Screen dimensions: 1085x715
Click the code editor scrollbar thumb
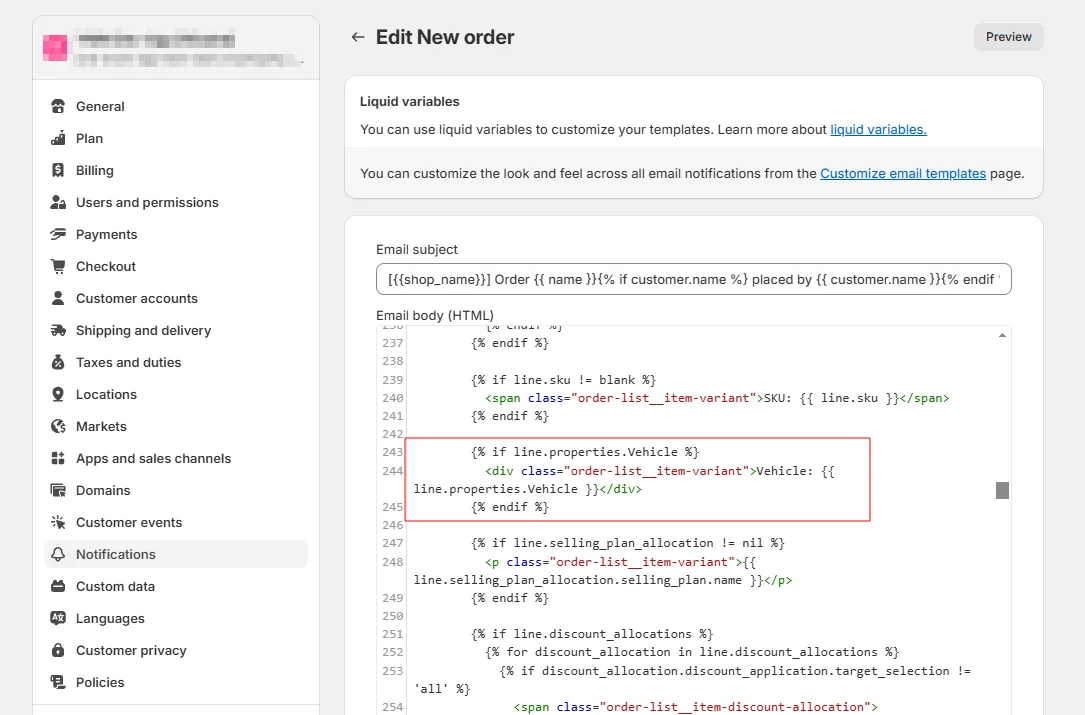1002,490
